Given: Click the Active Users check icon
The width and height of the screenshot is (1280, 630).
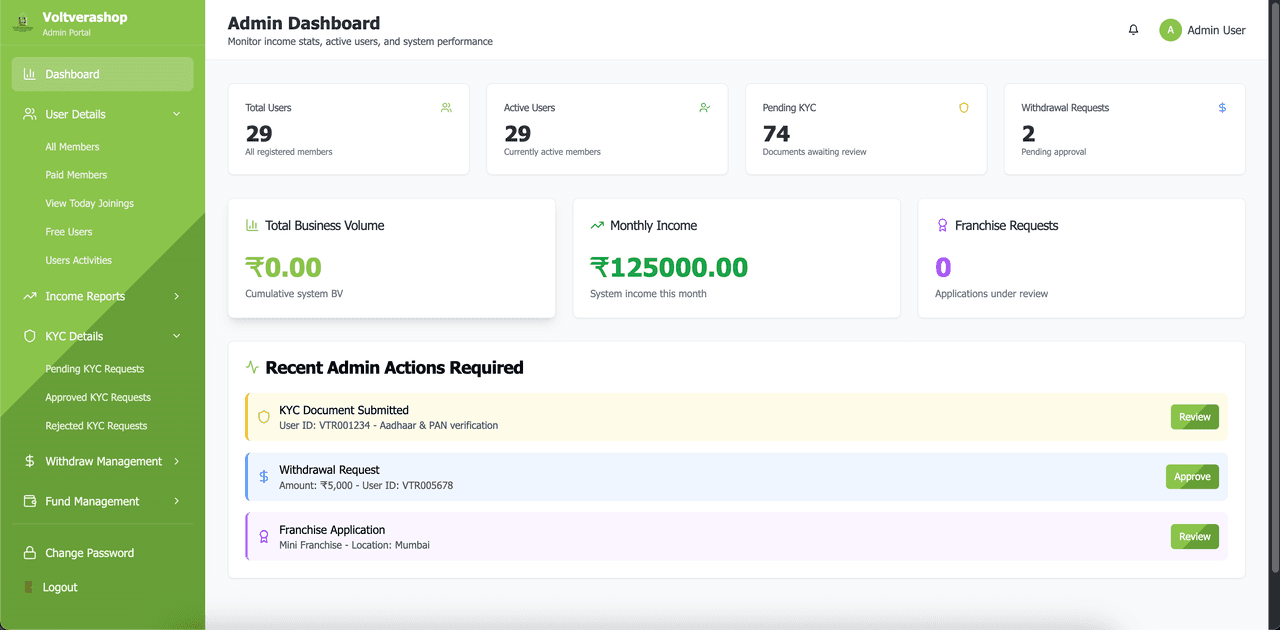Looking at the screenshot, I should (x=705, y=108).
